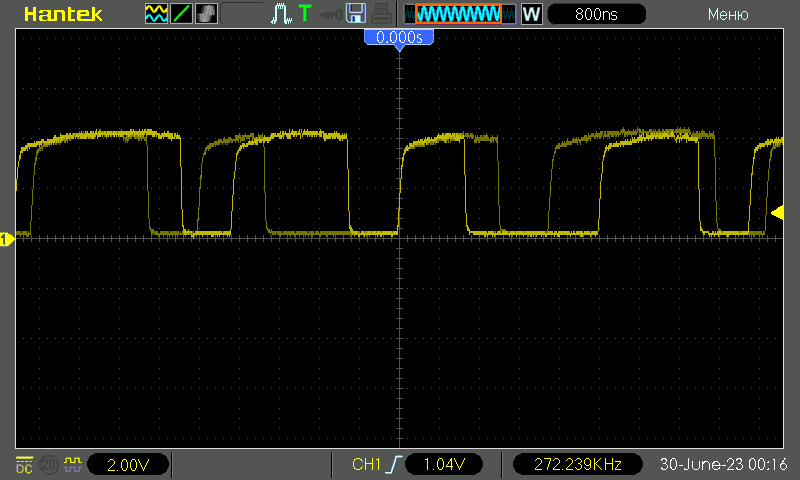Click the floppy disk save icon
Screen dimensions: 800x480
point(355,15)
